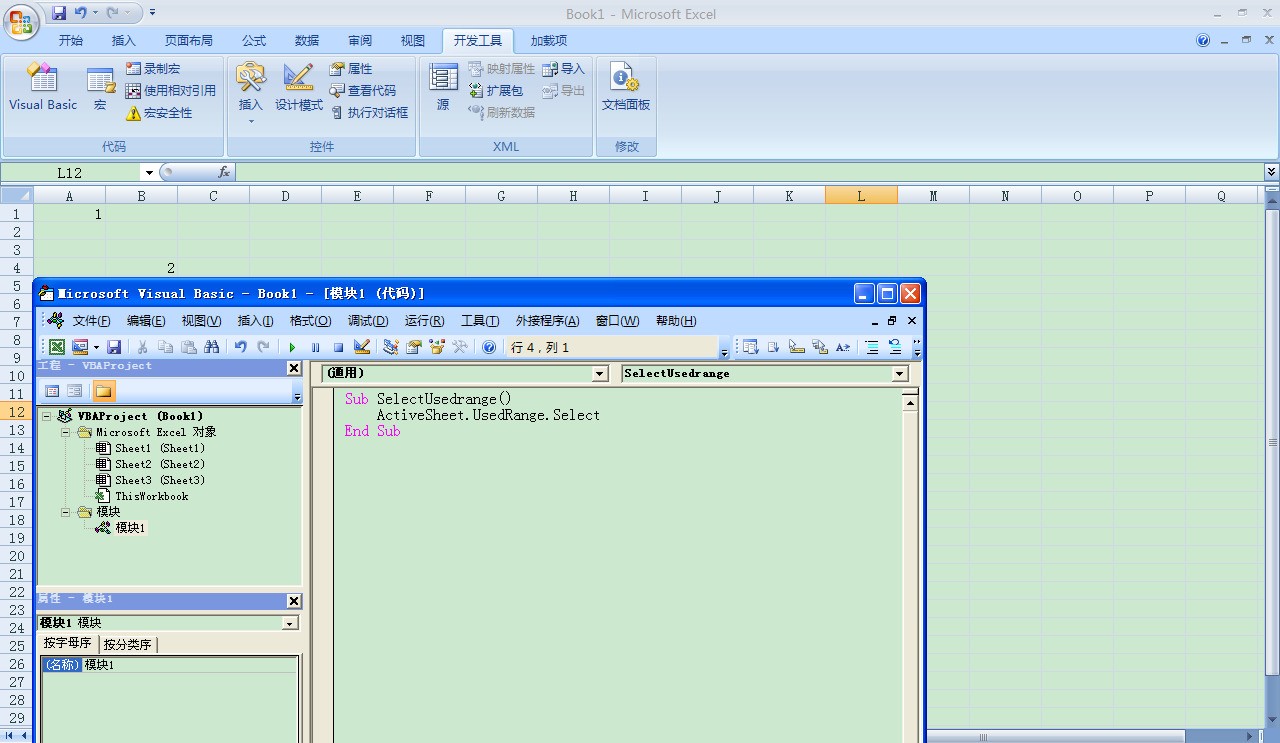Switch to the 公式 ribbon tab
The height and width of the screenshot is (743, 1280).
click(254, 41)
